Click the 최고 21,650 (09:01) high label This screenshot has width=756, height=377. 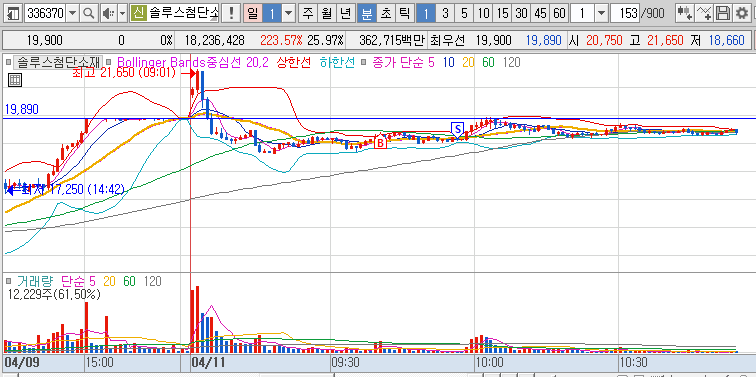(x=124, y=73)
